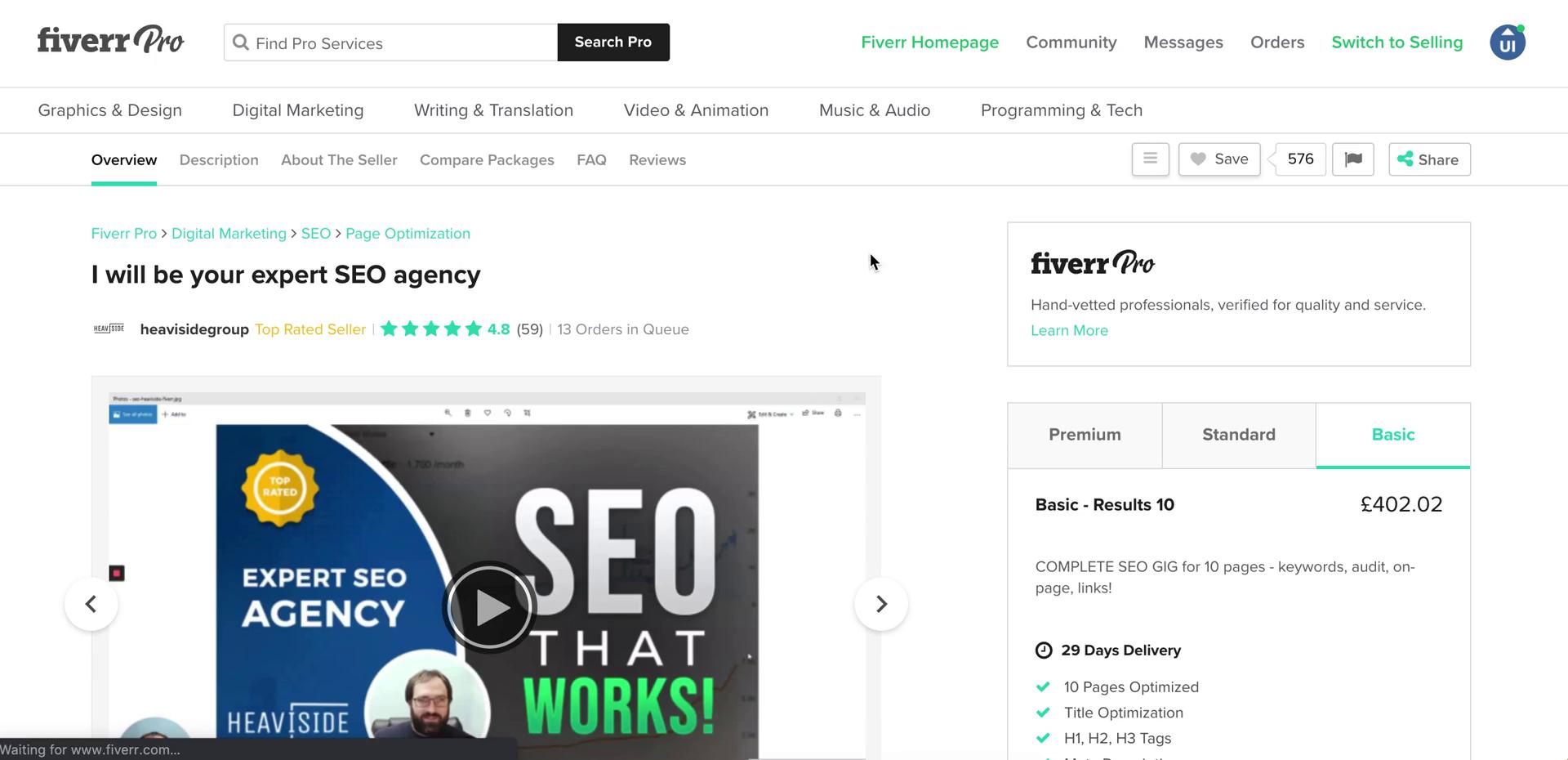Image resolution: width=1568 pixels, height=760 pixels.
Task: Switch to the Premium package tab
Action: point(1085,435)
